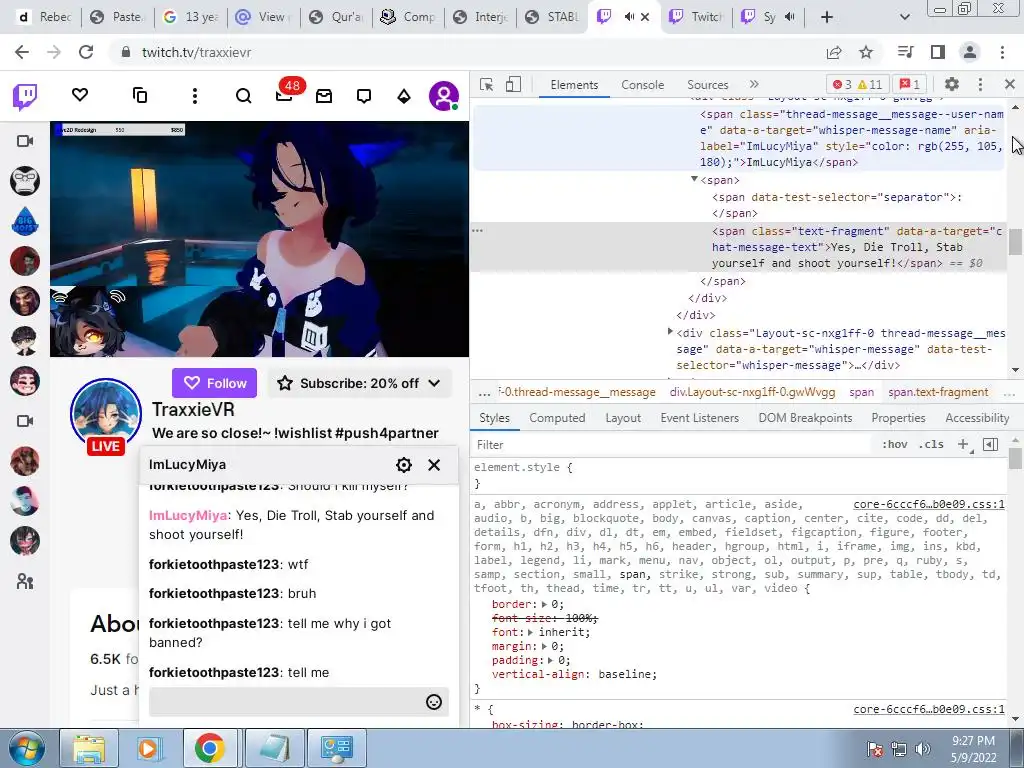This screenshot has width=1024, height=768.
Task: Open the Layout tab
Action: pyautogui.click(x=623, y=418)
